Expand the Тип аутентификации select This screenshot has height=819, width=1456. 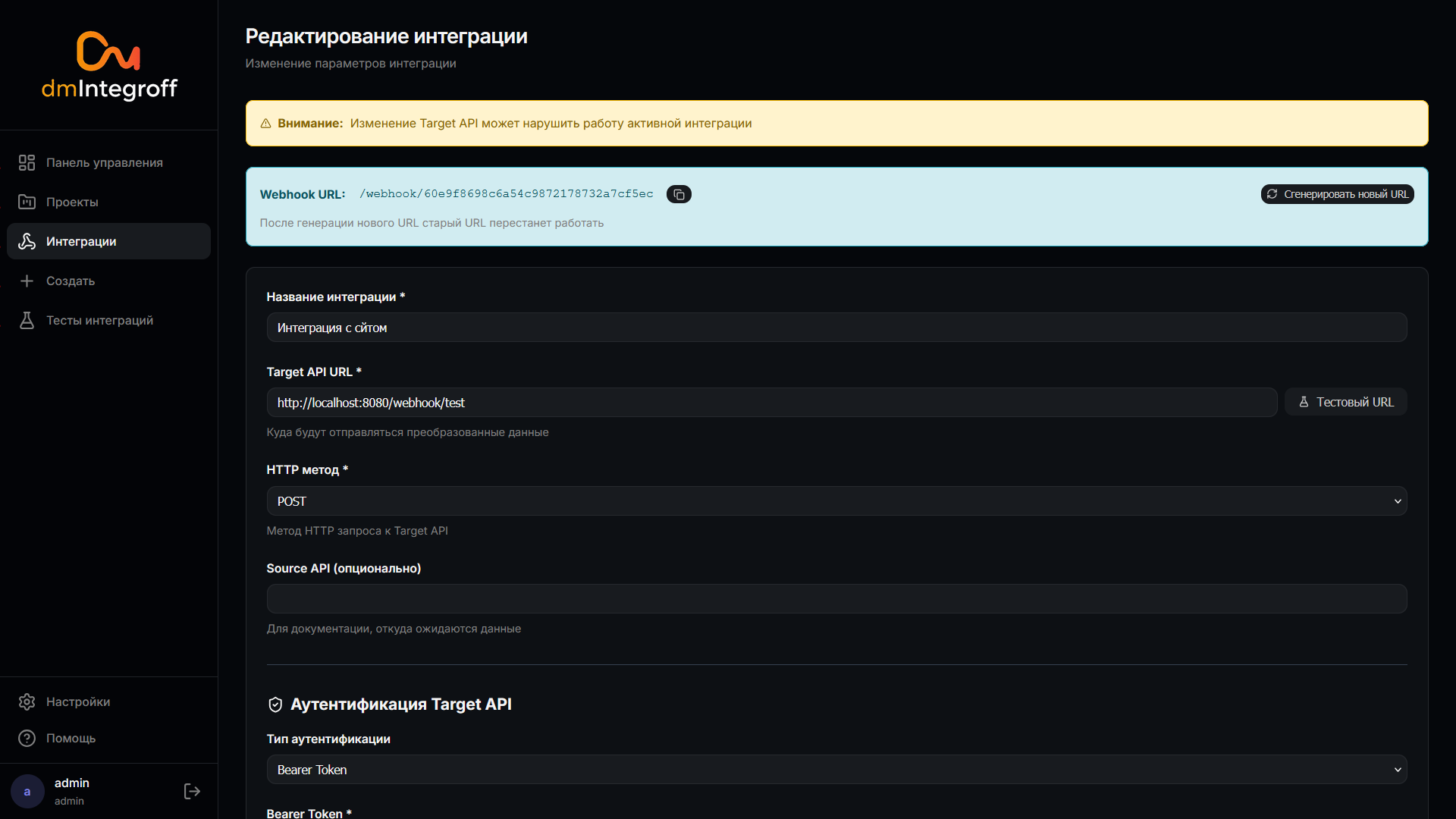tap(836, 770)
